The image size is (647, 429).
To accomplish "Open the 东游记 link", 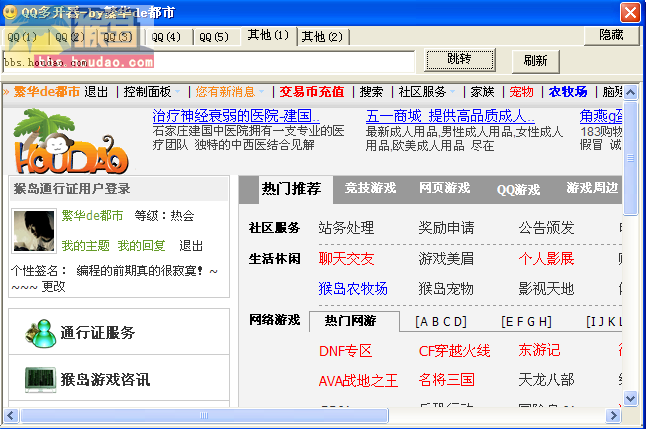I will point(539,350).
